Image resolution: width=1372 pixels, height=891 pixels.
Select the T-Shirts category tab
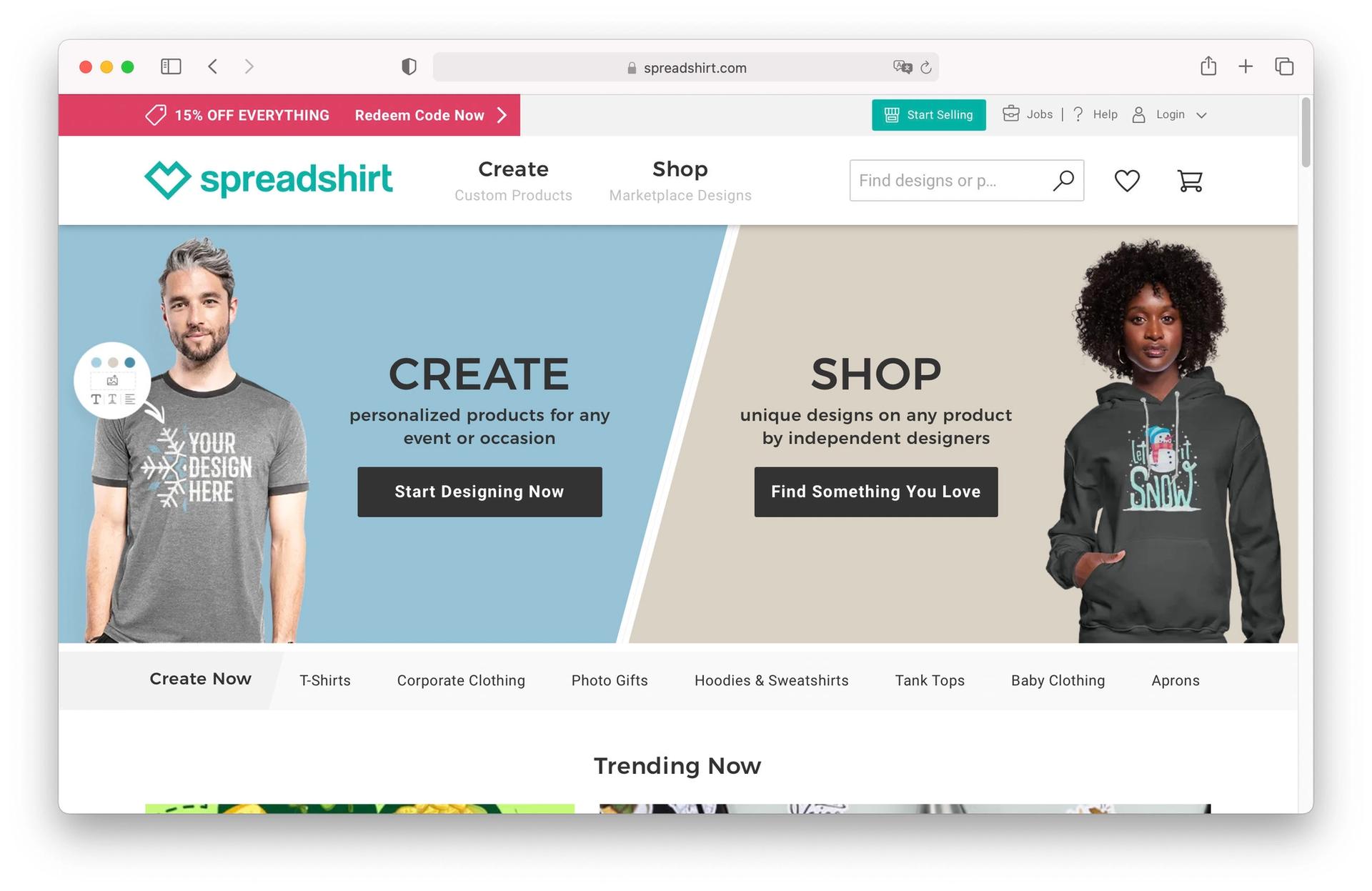coord(325,680)
